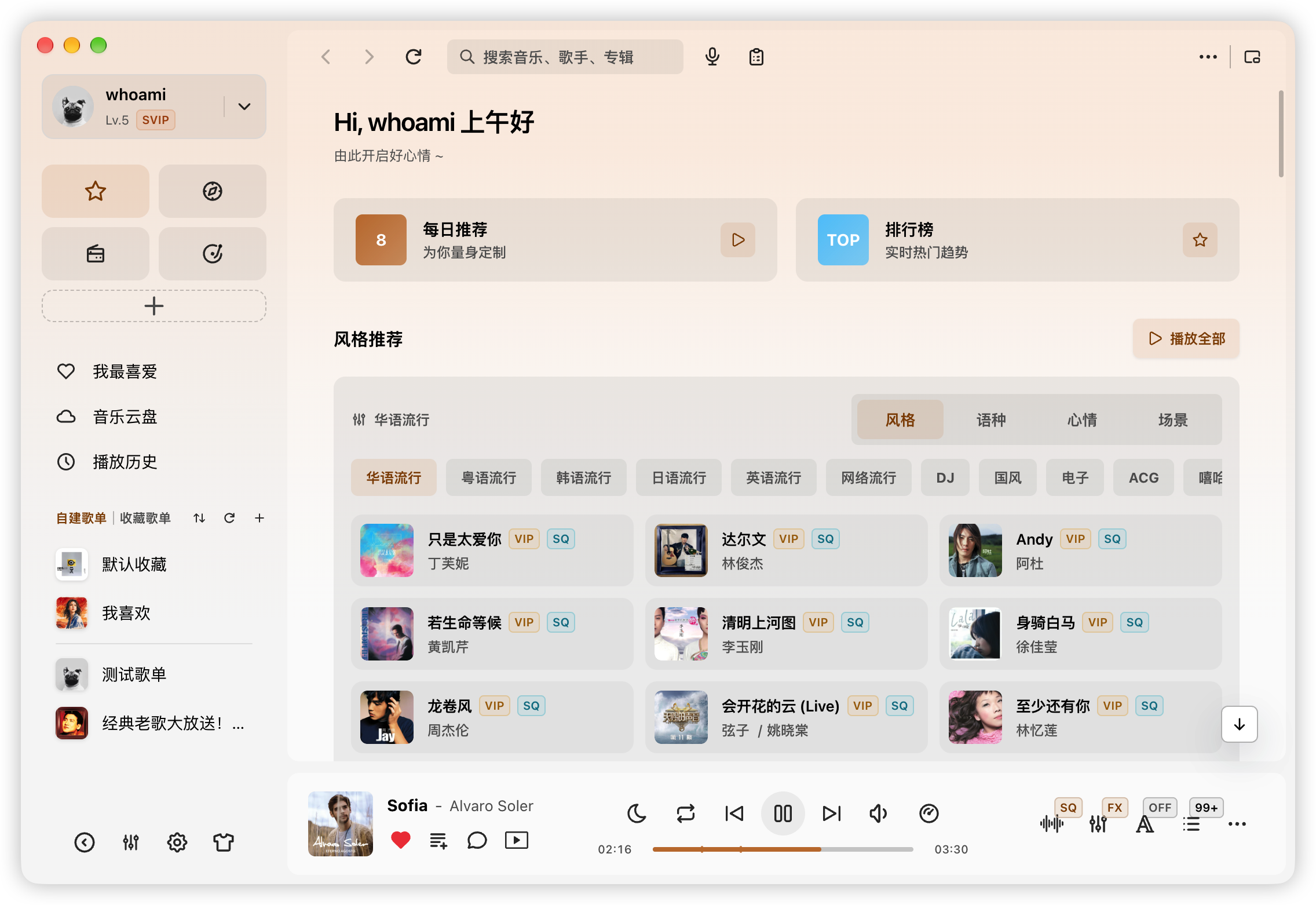This screenshot has width=1316, height=905.
Task: Go back with the left arrow
Action: 326,57
